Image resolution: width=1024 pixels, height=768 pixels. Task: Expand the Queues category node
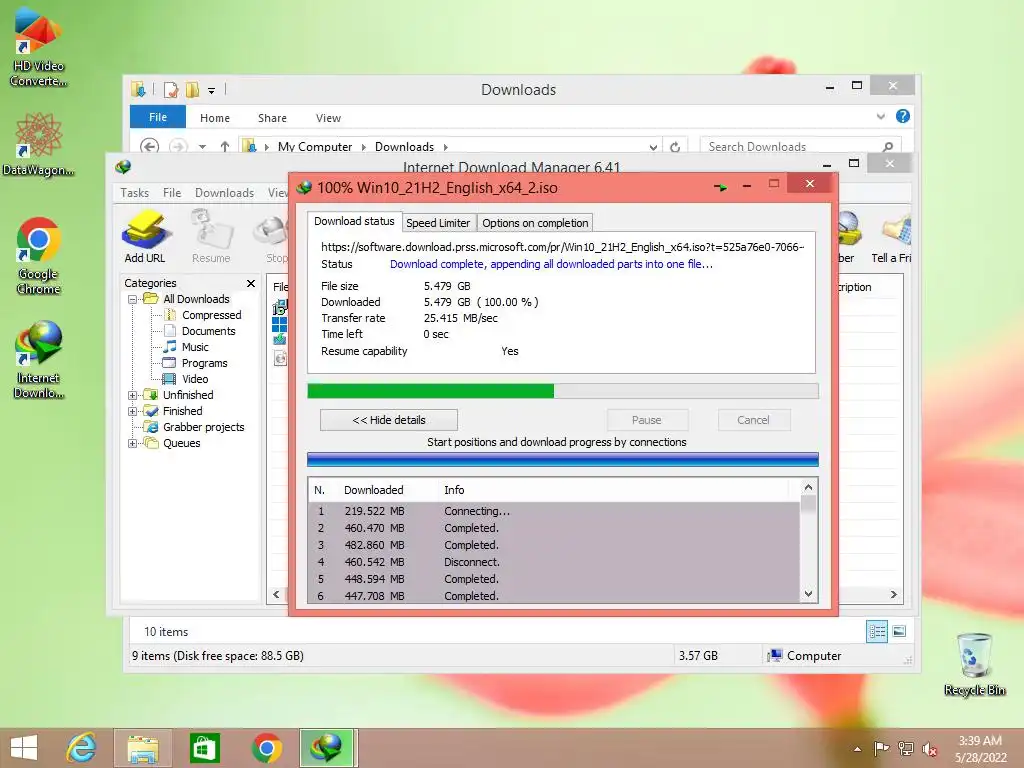[133, 443]
